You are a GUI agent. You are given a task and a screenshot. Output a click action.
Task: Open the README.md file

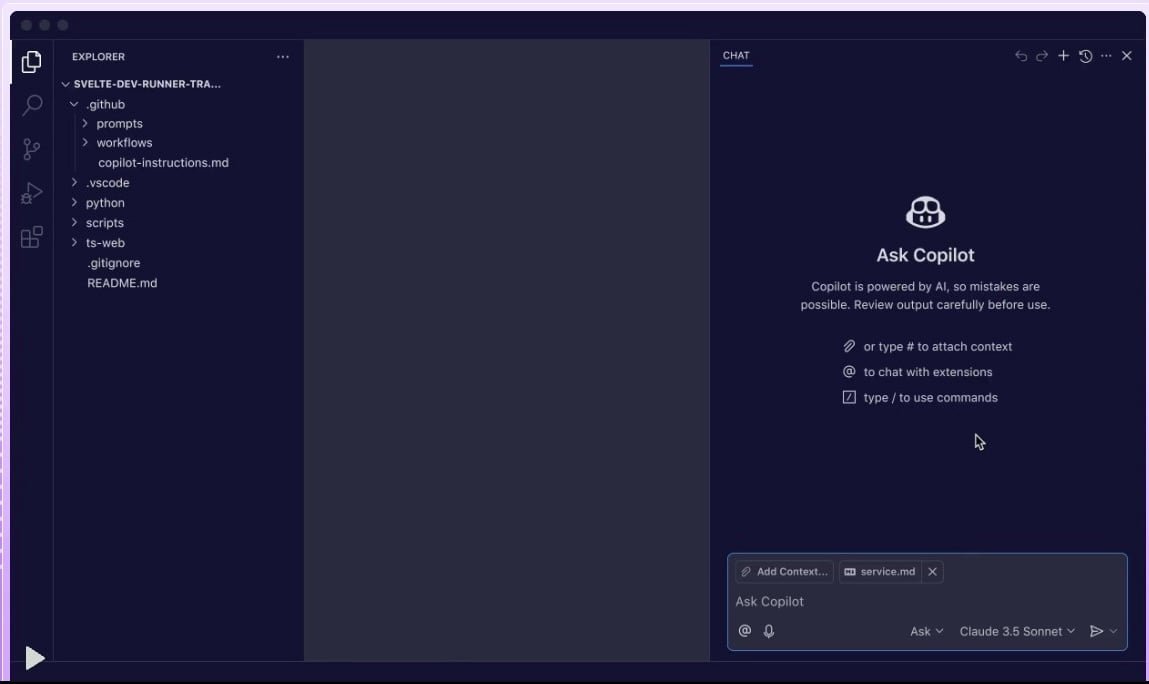pyautogui.click(x=122, y=283)
